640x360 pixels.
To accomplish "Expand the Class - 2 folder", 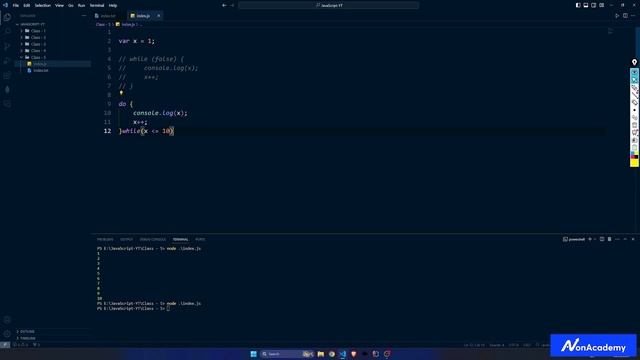I will [38, 38].
